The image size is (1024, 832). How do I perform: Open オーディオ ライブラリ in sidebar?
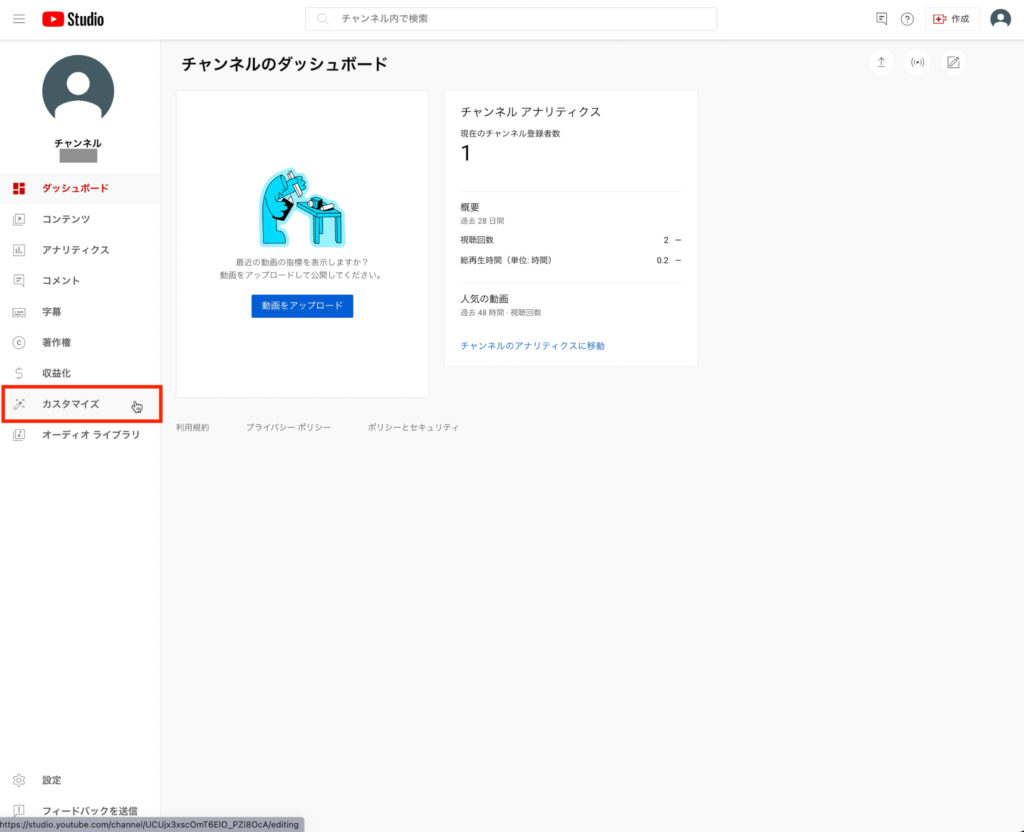coord(90,435)
